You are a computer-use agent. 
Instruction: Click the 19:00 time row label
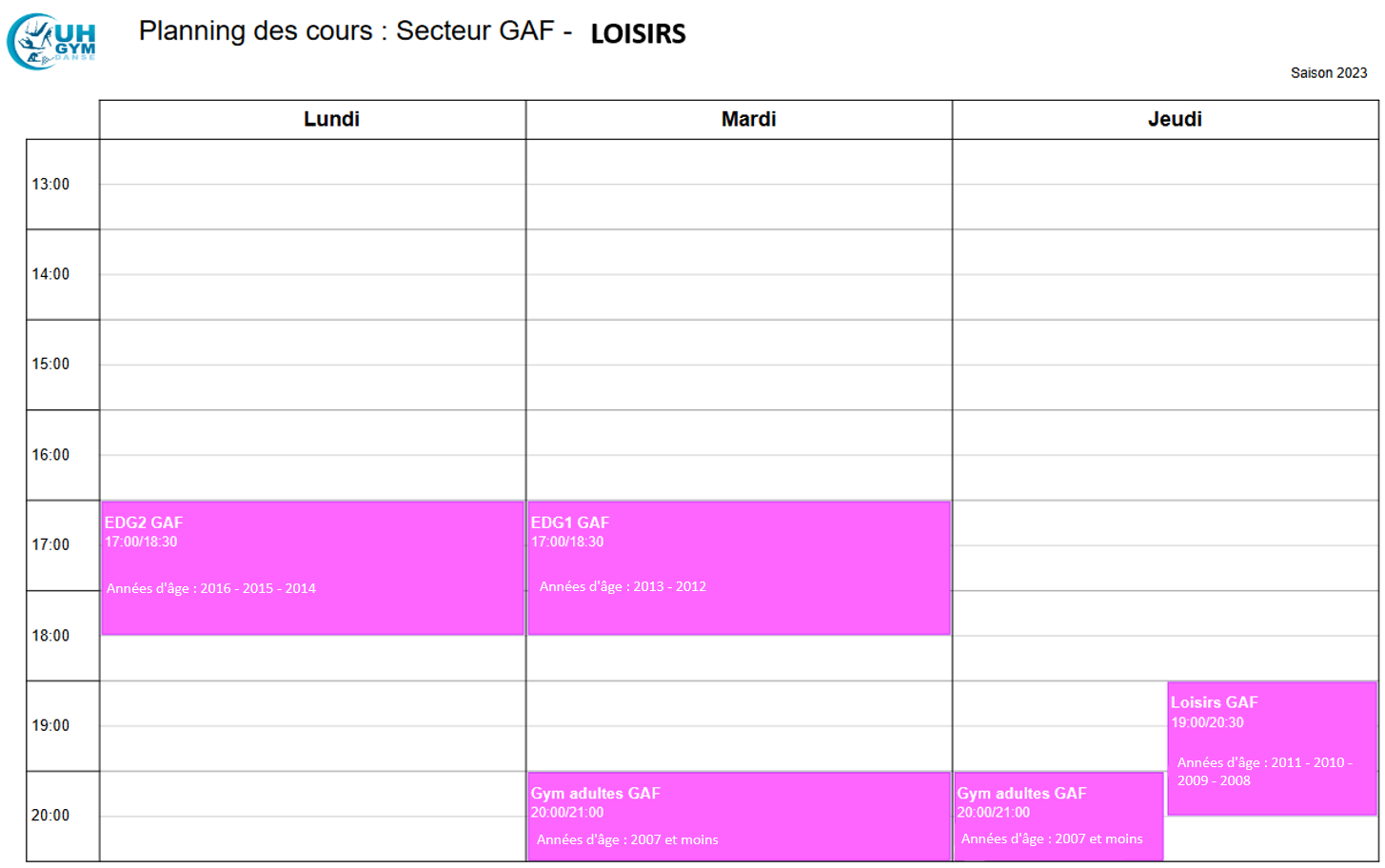click(50, 725)
